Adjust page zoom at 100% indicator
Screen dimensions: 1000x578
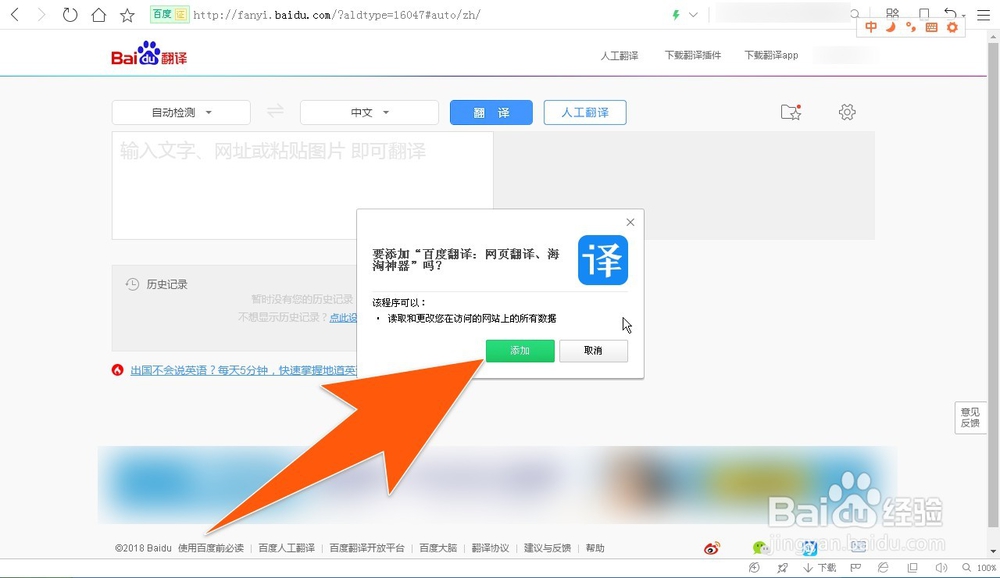click(x=980, y=568)
